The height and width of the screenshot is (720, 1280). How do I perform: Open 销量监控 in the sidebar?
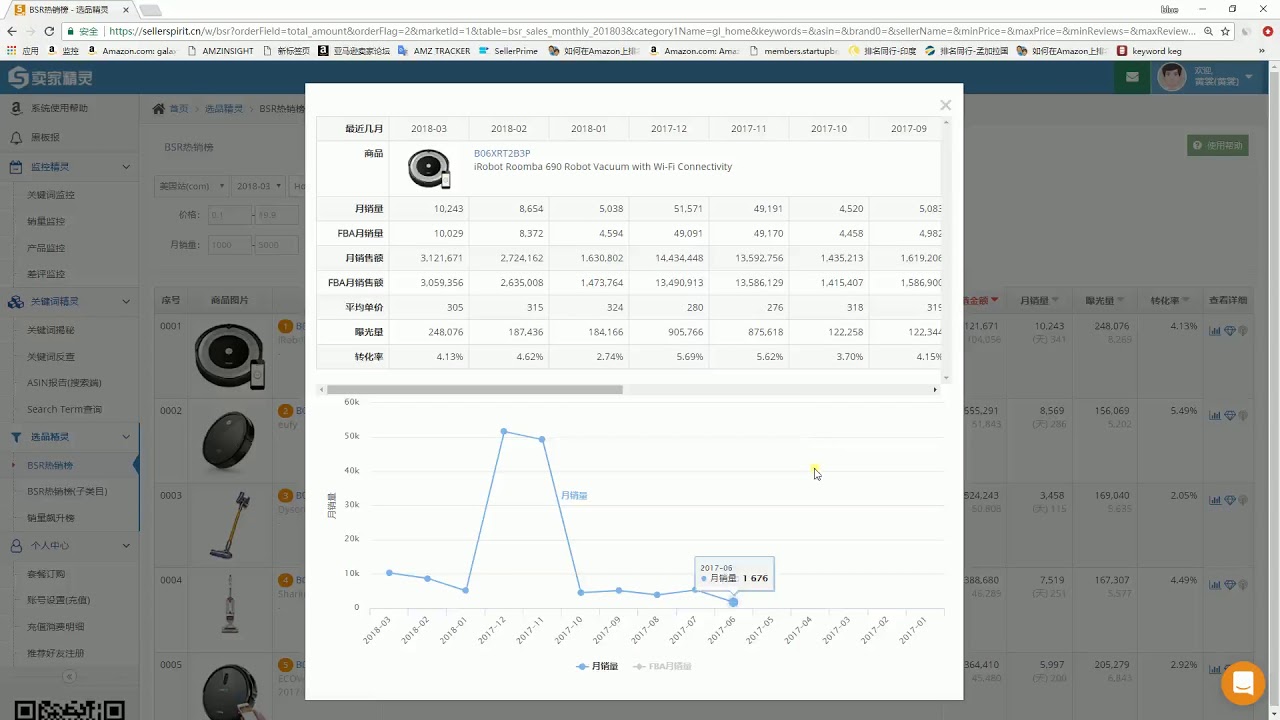pyautogui.click(x=46, y=222)
